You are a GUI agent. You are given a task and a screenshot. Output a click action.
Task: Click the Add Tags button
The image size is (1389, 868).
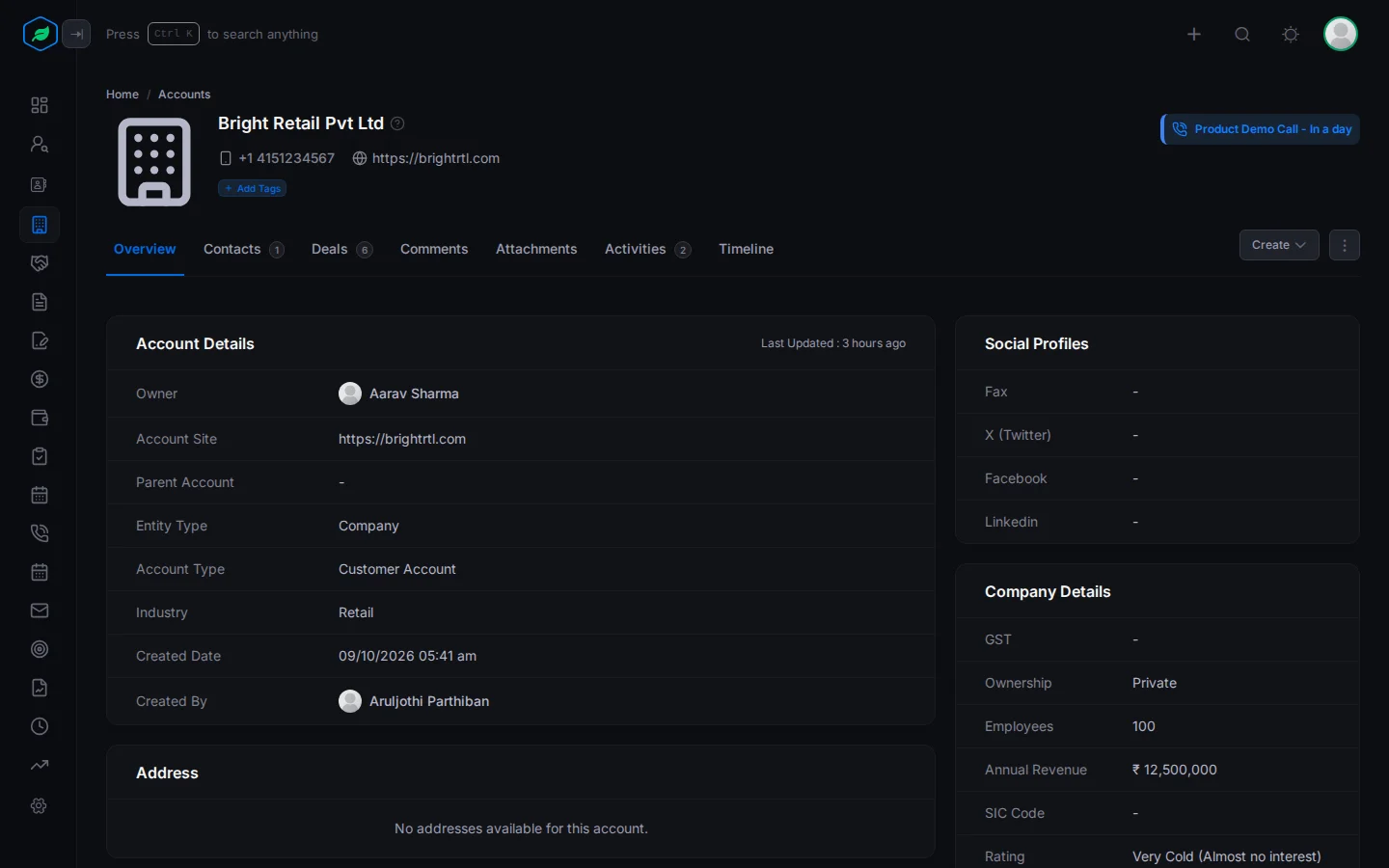pyautogui.click(x=252, y=188)
